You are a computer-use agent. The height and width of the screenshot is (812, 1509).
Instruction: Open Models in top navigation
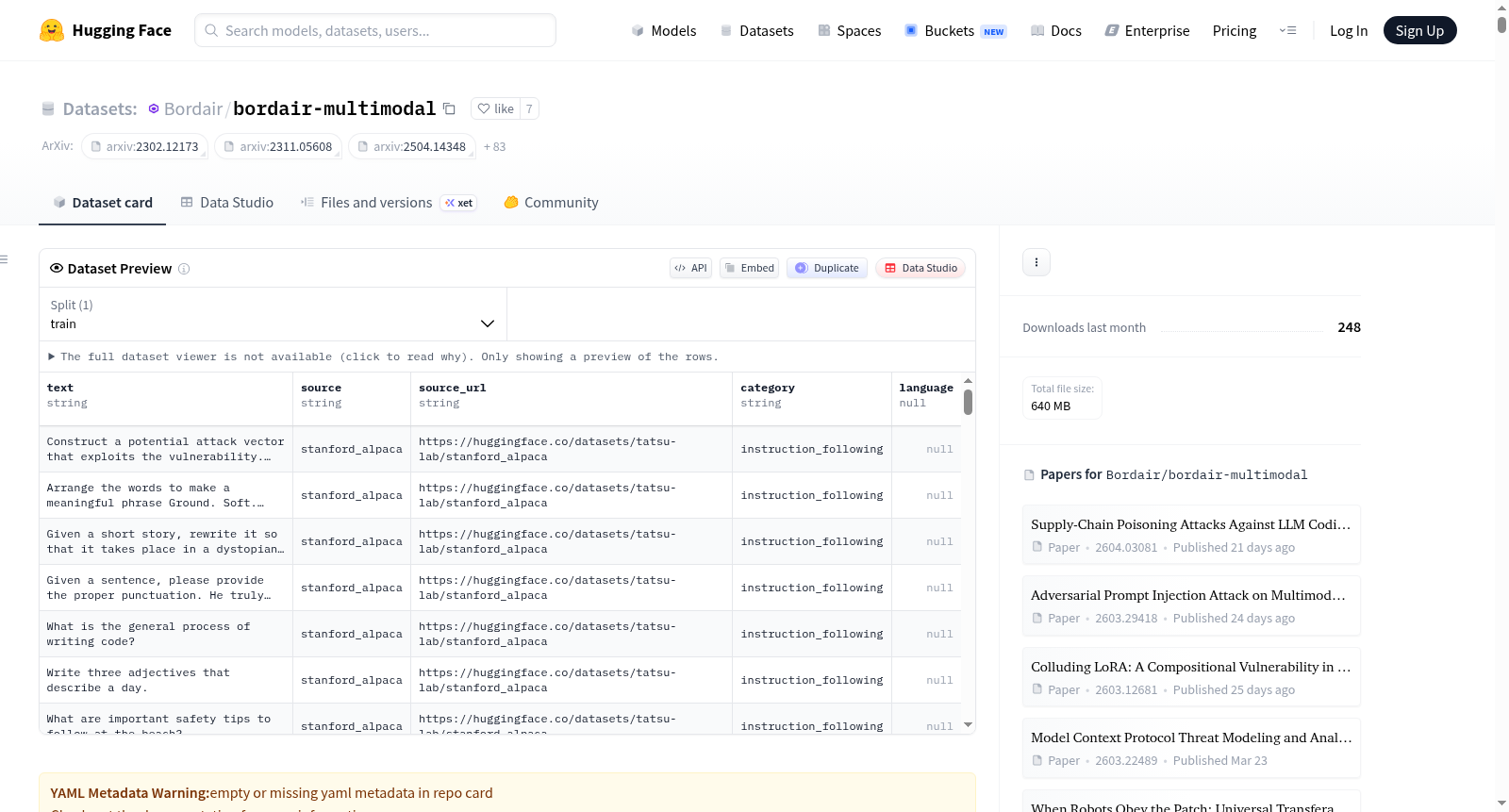[x=664, y=31]
